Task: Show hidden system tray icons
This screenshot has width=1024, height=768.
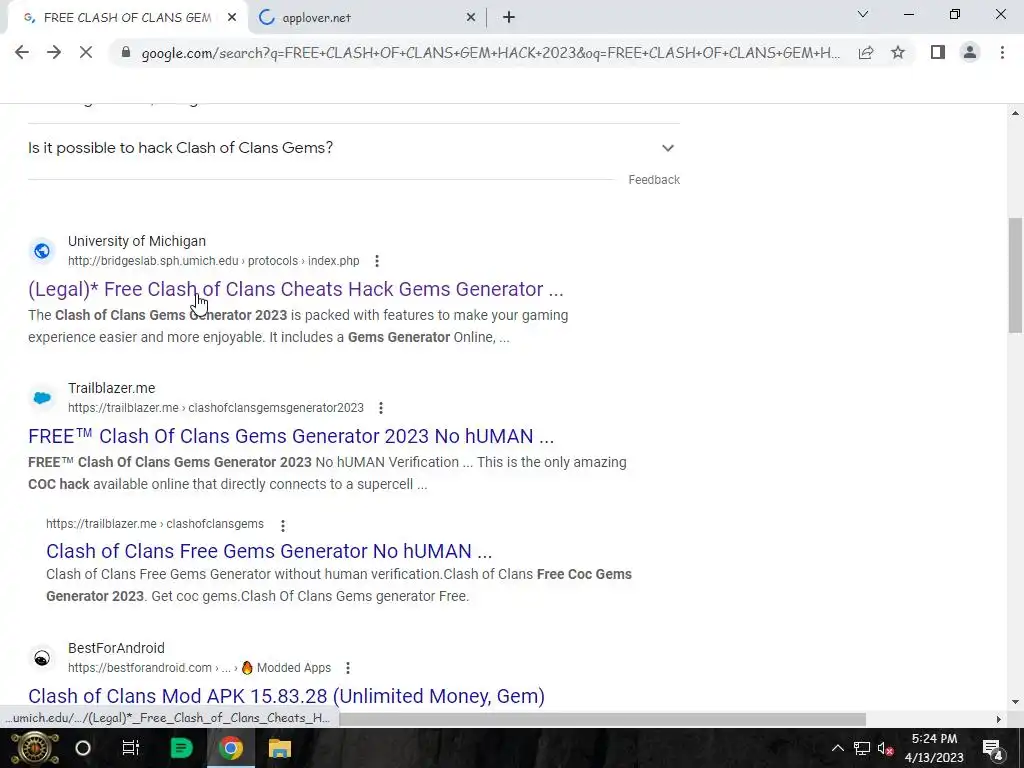Action: pyautogui.click(x=837, y=748)
